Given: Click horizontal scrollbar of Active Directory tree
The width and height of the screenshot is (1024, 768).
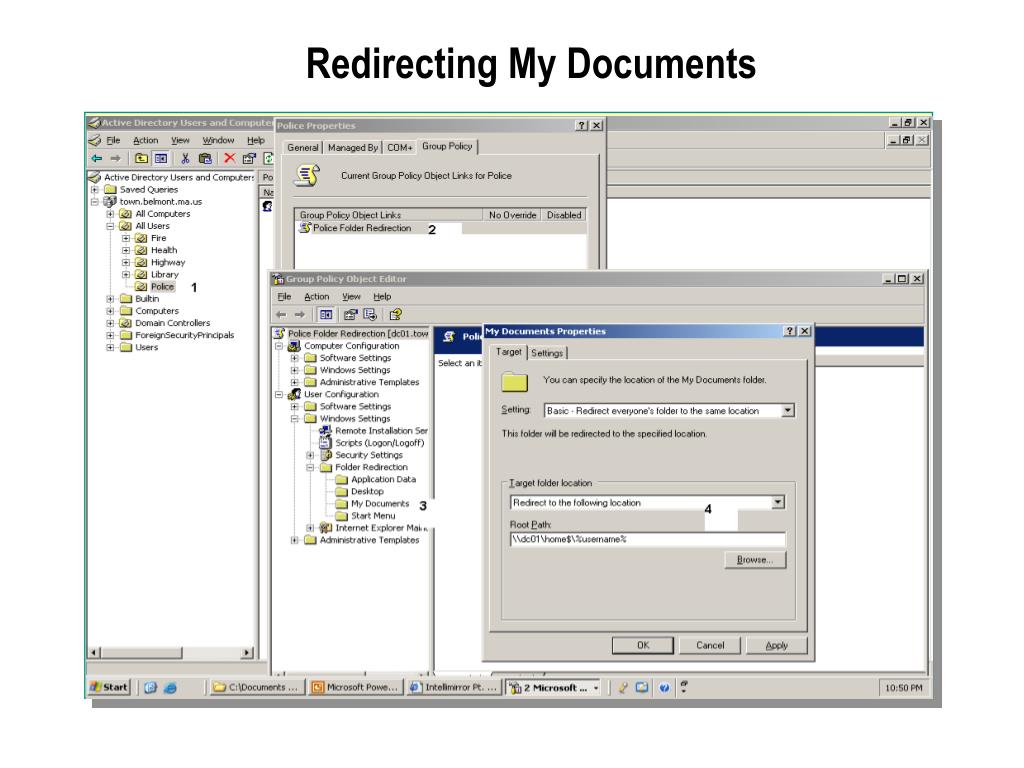Looking at the screenshot, I should [x=171, y=652].
